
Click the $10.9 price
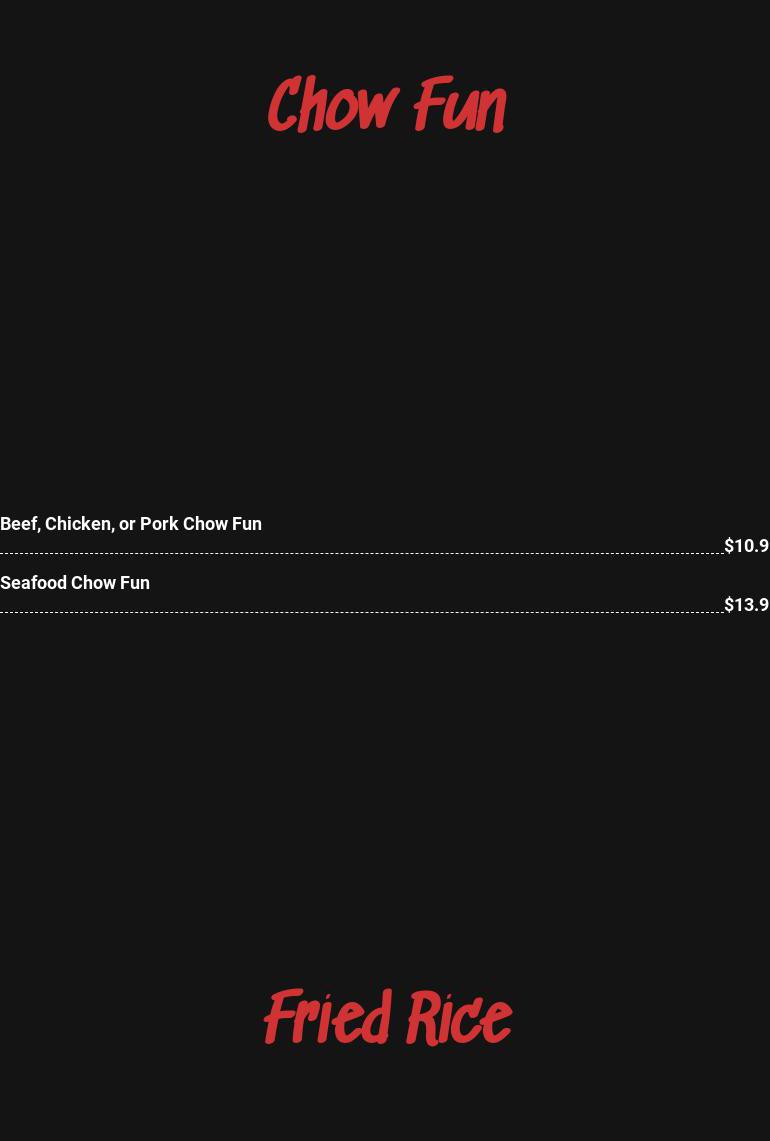(746, 546)
